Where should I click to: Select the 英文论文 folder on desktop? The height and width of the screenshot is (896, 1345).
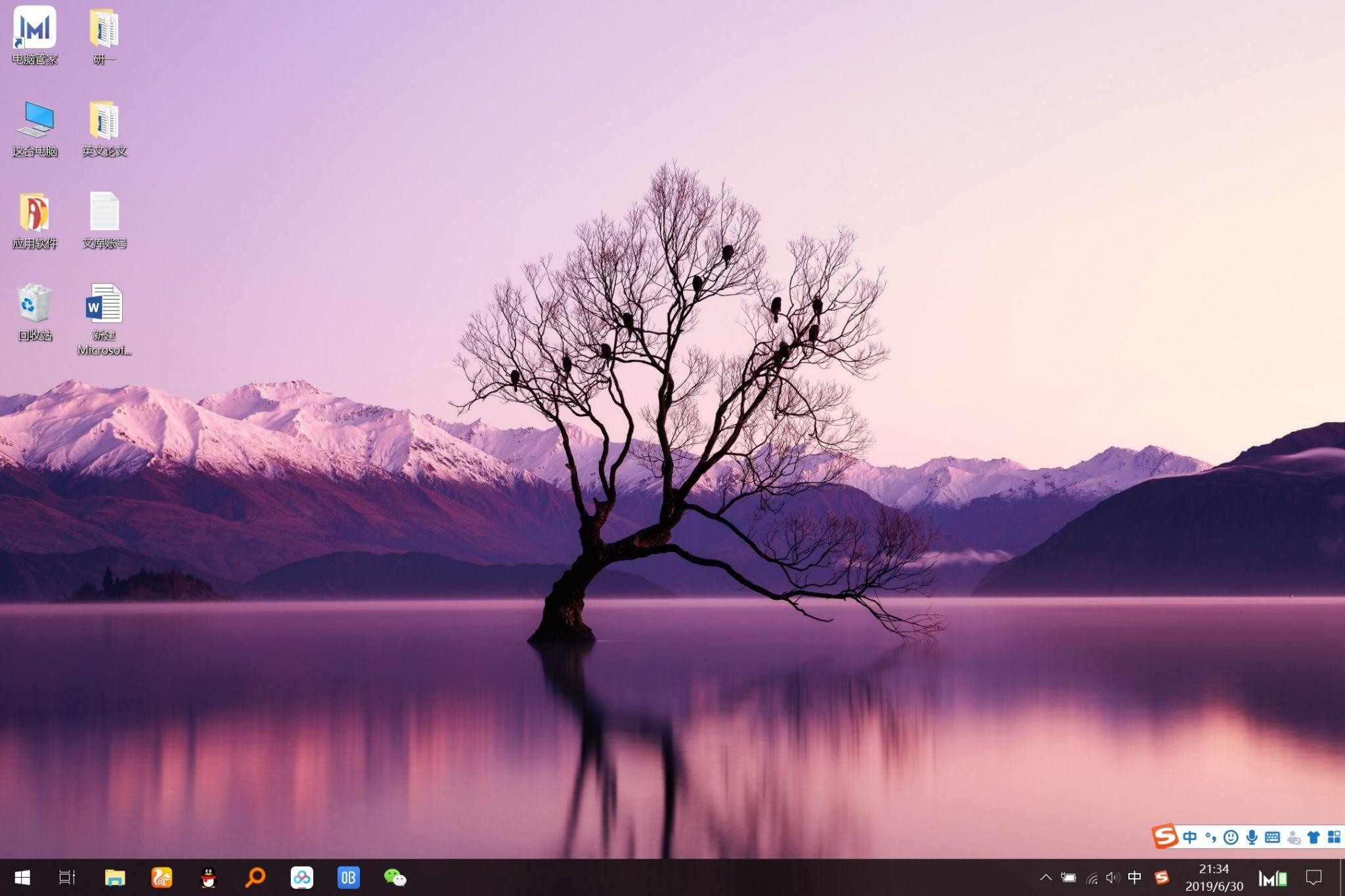(104, 121)
